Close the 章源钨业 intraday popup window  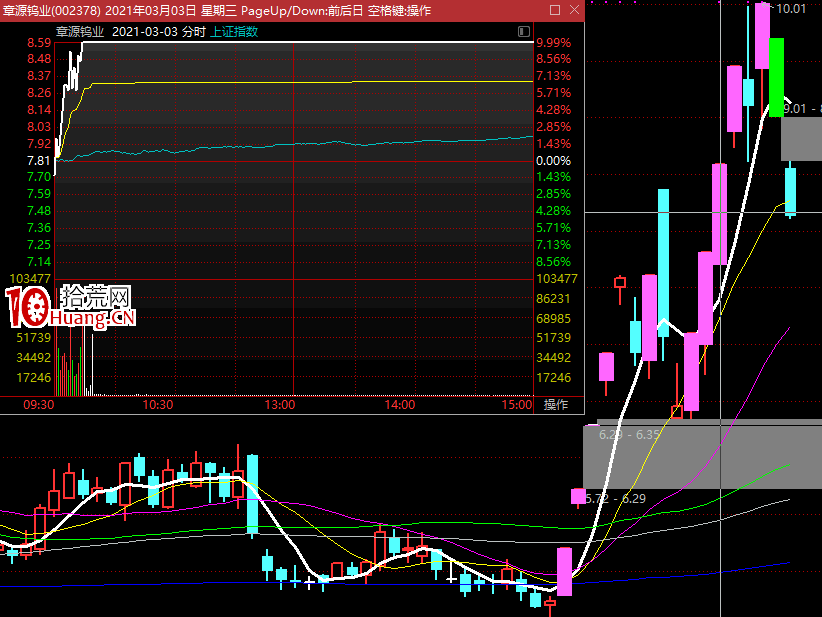(x=574, y=9)
